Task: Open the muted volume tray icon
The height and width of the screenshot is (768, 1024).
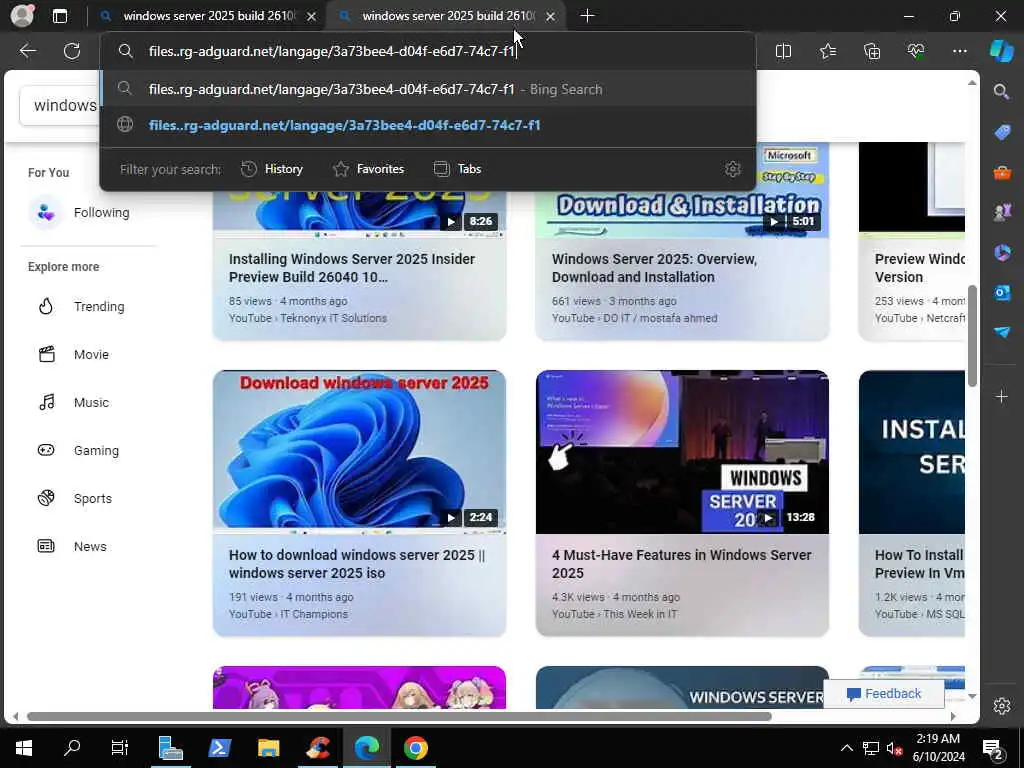Action: coord(894,748)
